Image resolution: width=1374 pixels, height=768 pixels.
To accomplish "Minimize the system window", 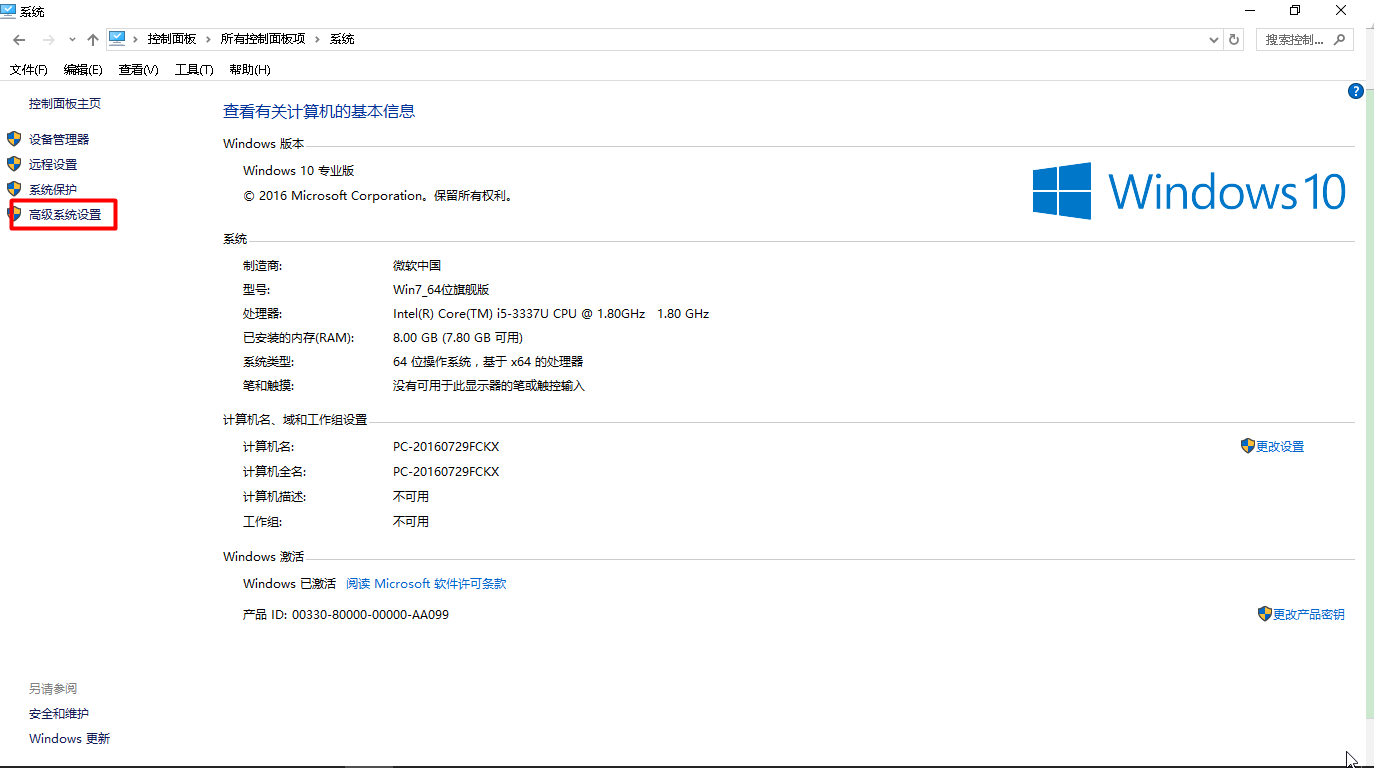I will pyautogui.click(x=1249, y=10).
